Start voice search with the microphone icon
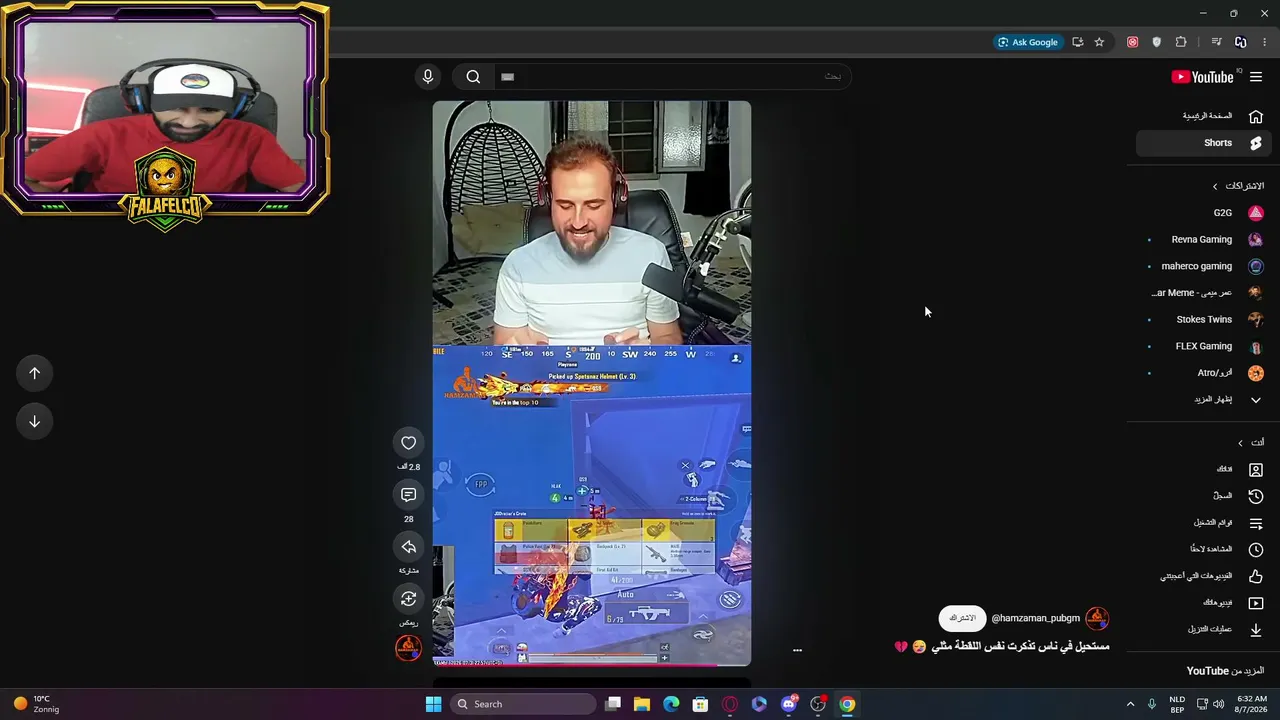 [428, 77]
